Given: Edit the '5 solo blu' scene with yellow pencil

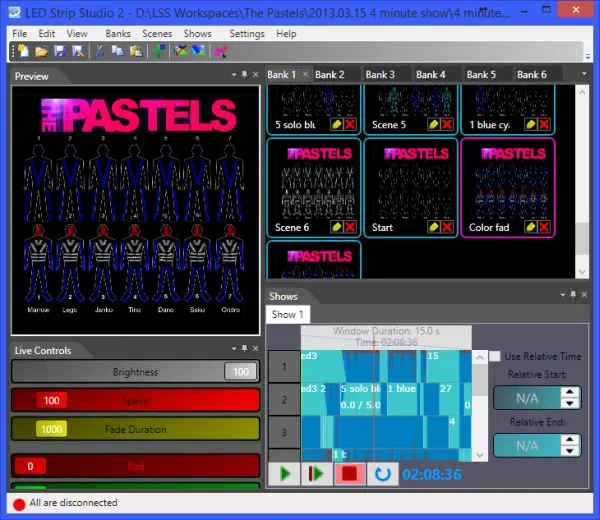Looking at the screenshot, I should tap(337, 124).
